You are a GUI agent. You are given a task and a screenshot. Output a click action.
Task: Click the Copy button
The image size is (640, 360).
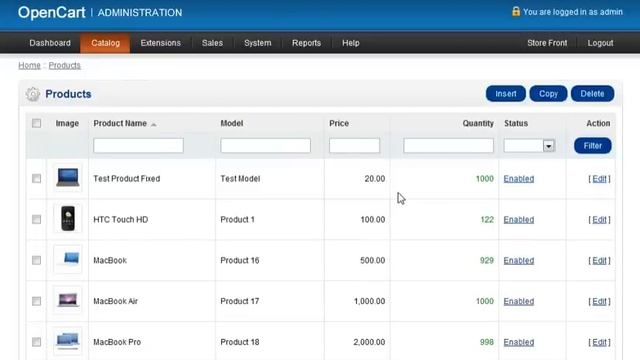click(x=548, y=94)
